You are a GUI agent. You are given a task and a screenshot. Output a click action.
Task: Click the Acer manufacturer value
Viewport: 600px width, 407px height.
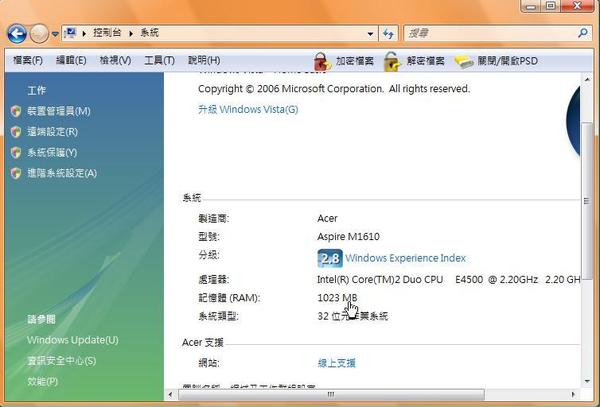pos(327,218)
